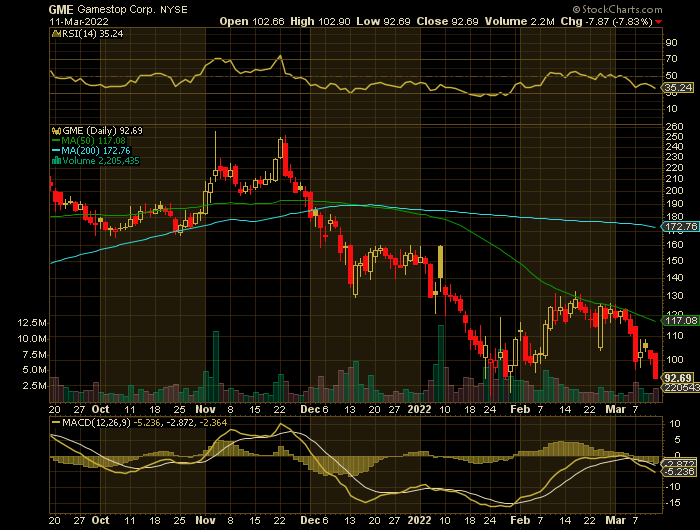Click the 260 label on the price axis
700x530 pixels.
click(x=674, y=127)
